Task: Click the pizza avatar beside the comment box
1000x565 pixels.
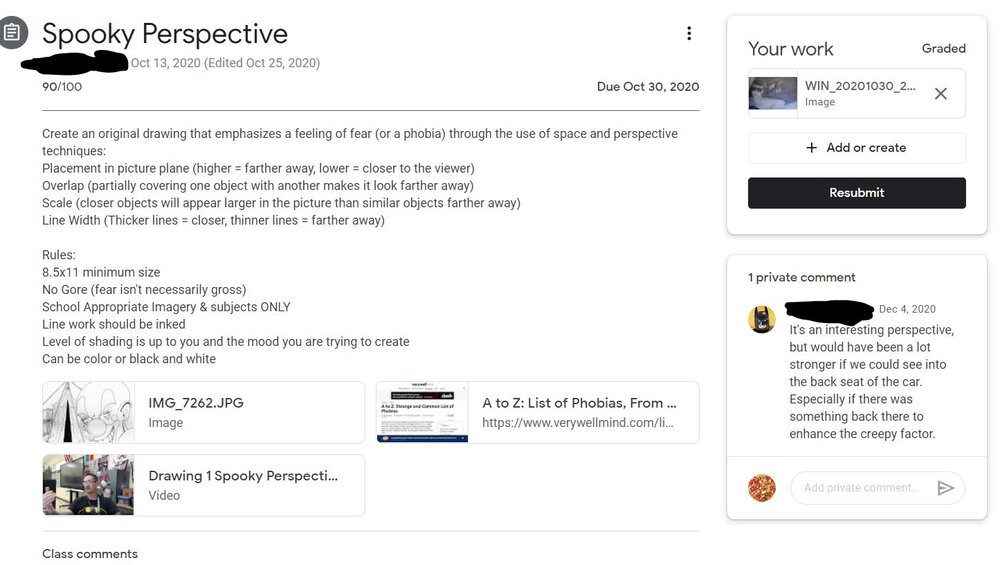Action: click(761, 488)
